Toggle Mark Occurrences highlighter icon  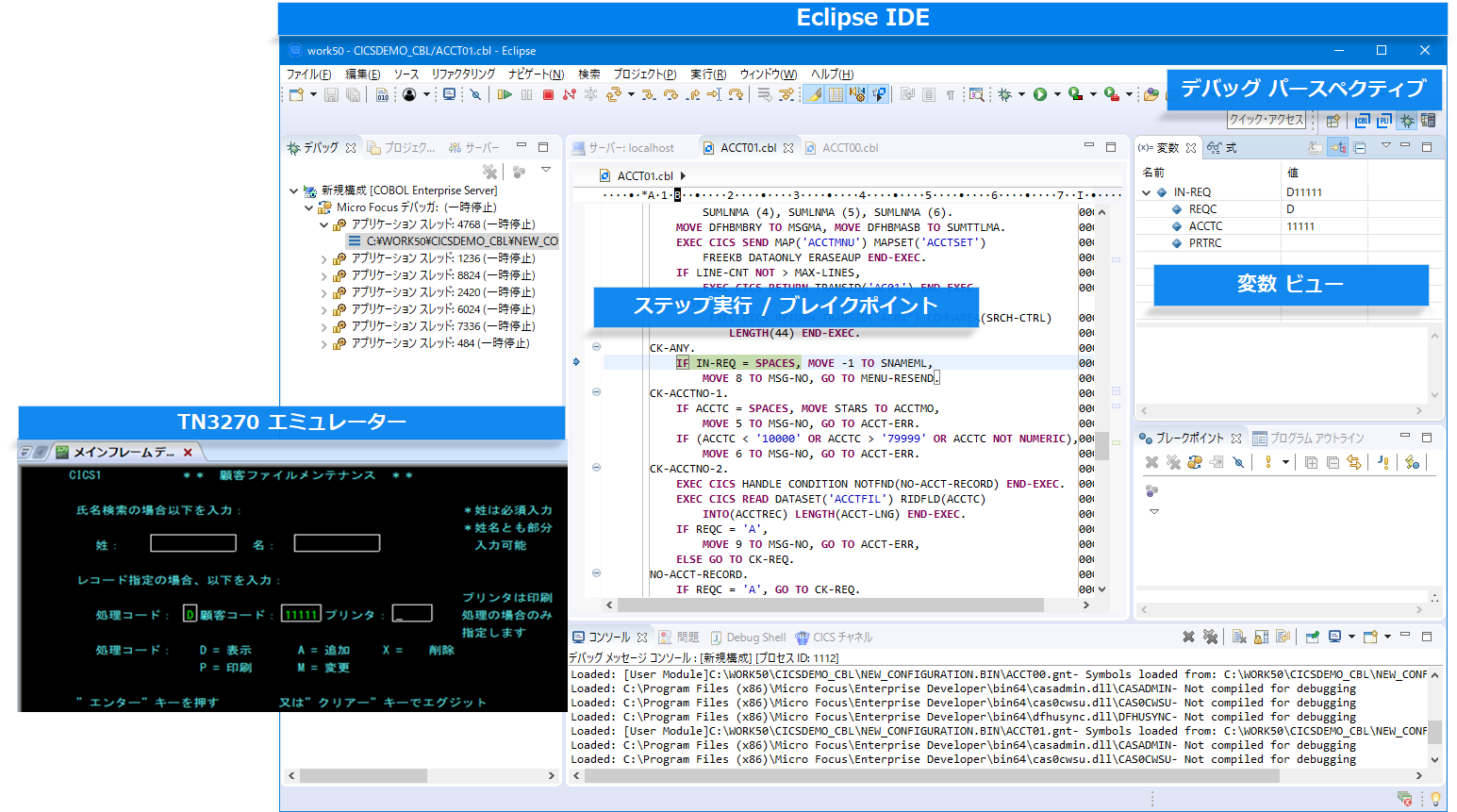click(814, 94)
